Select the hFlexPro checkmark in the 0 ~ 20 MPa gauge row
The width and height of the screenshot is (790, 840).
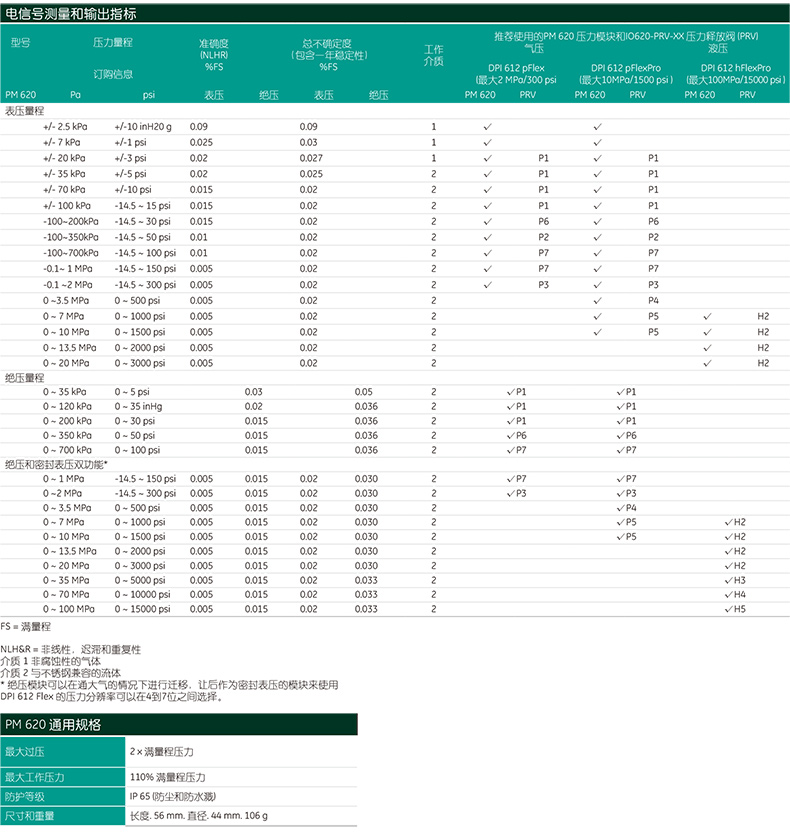point(707,363)
